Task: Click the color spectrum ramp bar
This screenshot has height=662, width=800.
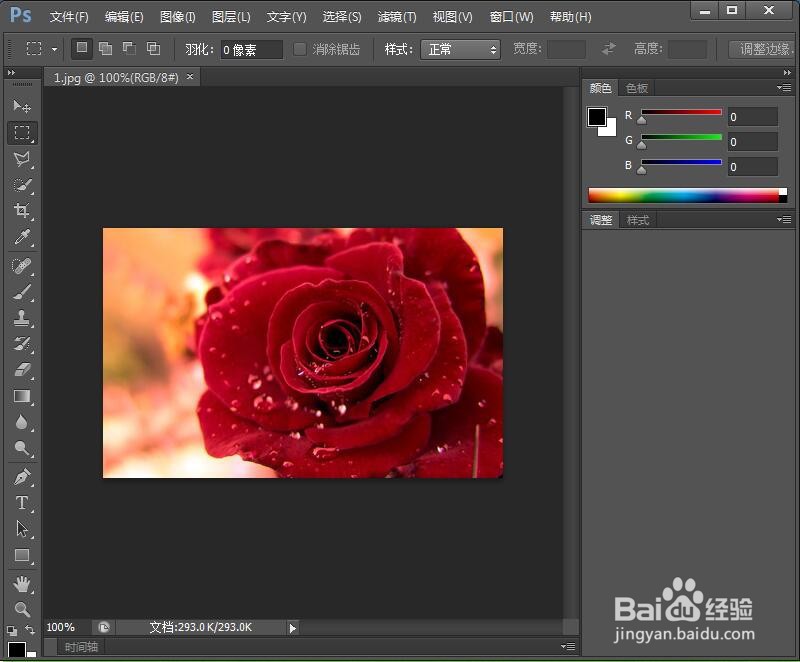Action: [x=687, y=195]
